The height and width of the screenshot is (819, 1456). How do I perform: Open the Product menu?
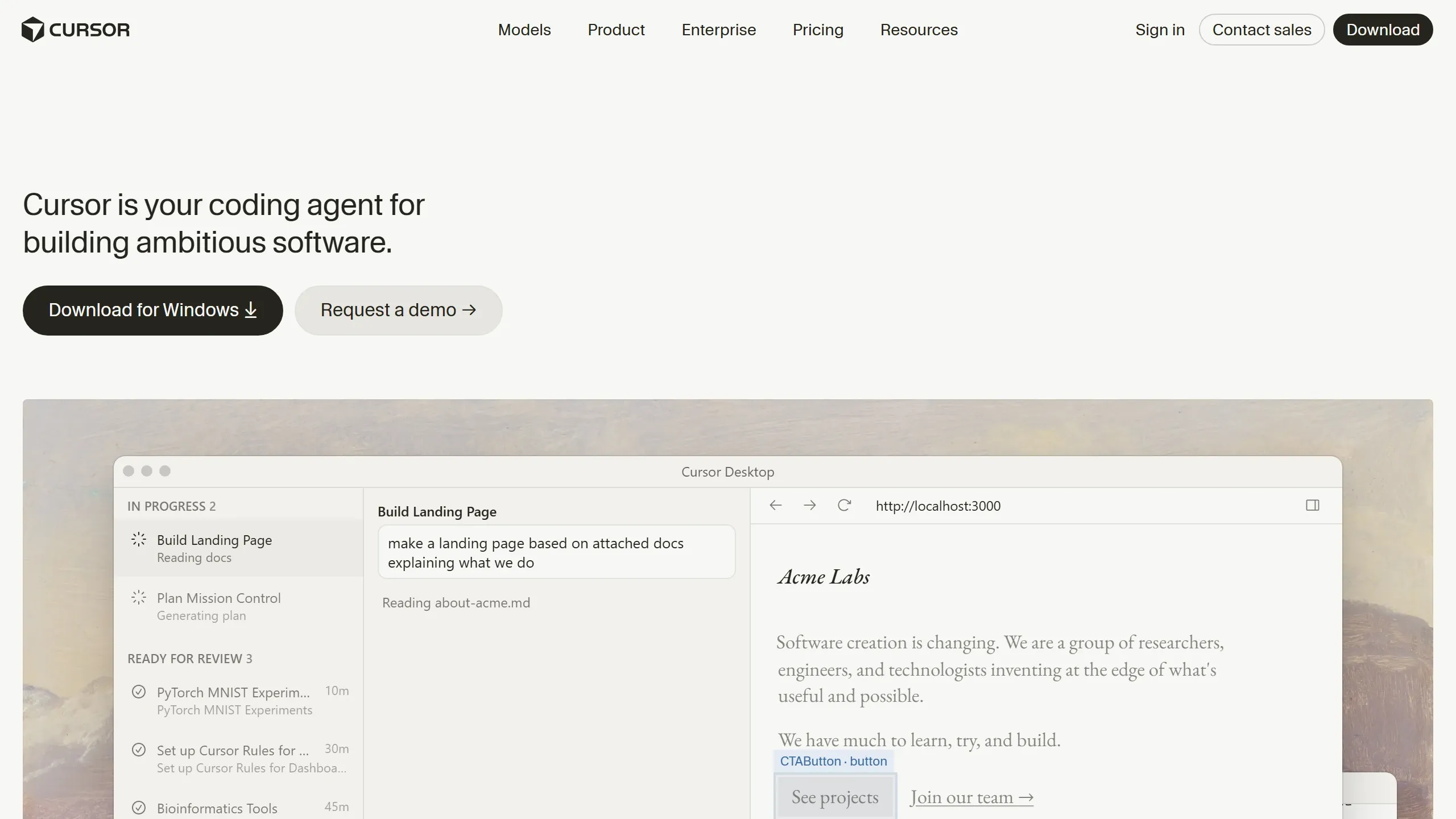coord(616,30)
